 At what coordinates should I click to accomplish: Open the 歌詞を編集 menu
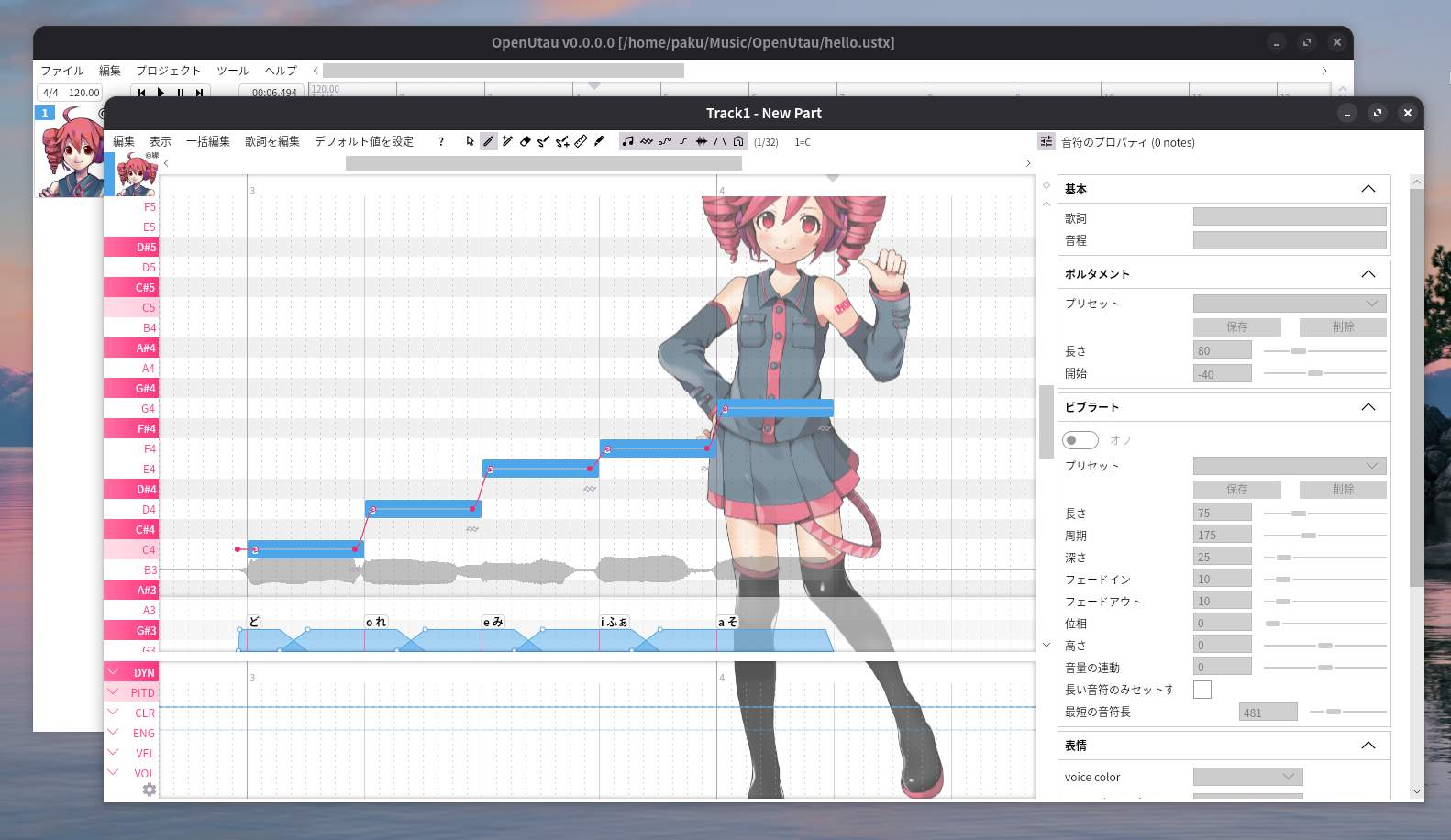tap(271, 141)
